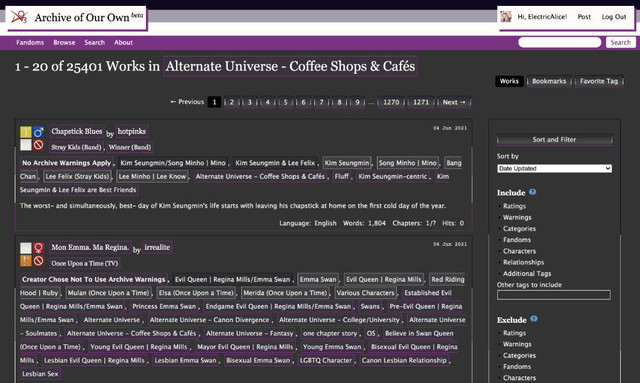This screenshot has height=383, width=640.
Task: Click blank warnings square on Chapstick Blues
Action: point(26,145)
